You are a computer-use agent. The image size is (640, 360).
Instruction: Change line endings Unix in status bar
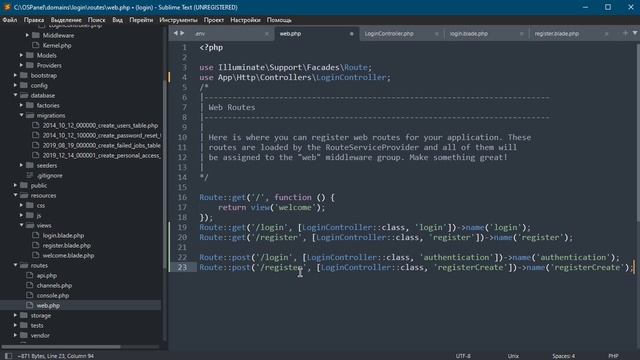pyautogui.click(x=513, y=356)
